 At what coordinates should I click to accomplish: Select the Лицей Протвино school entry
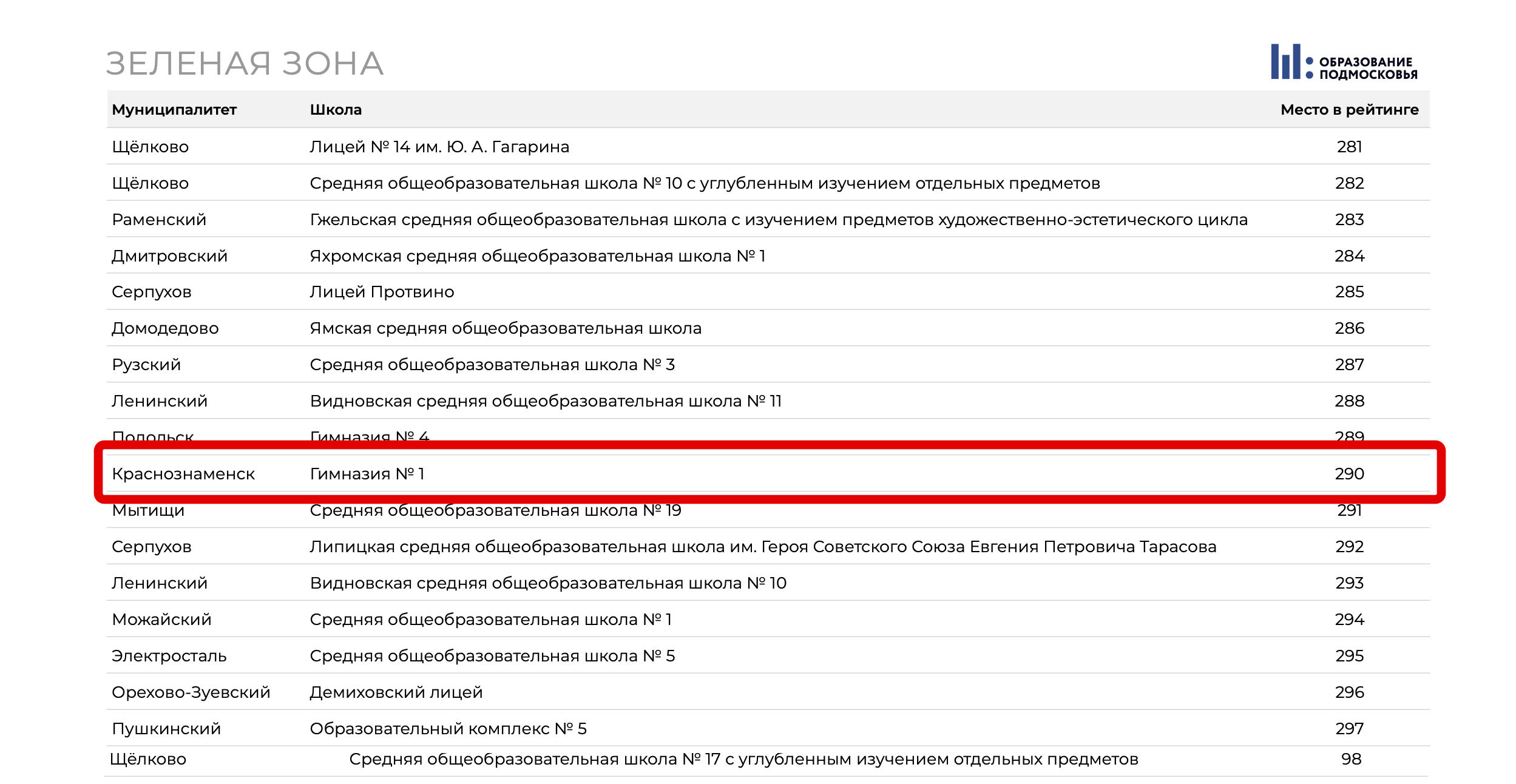(x=382, y=292)
